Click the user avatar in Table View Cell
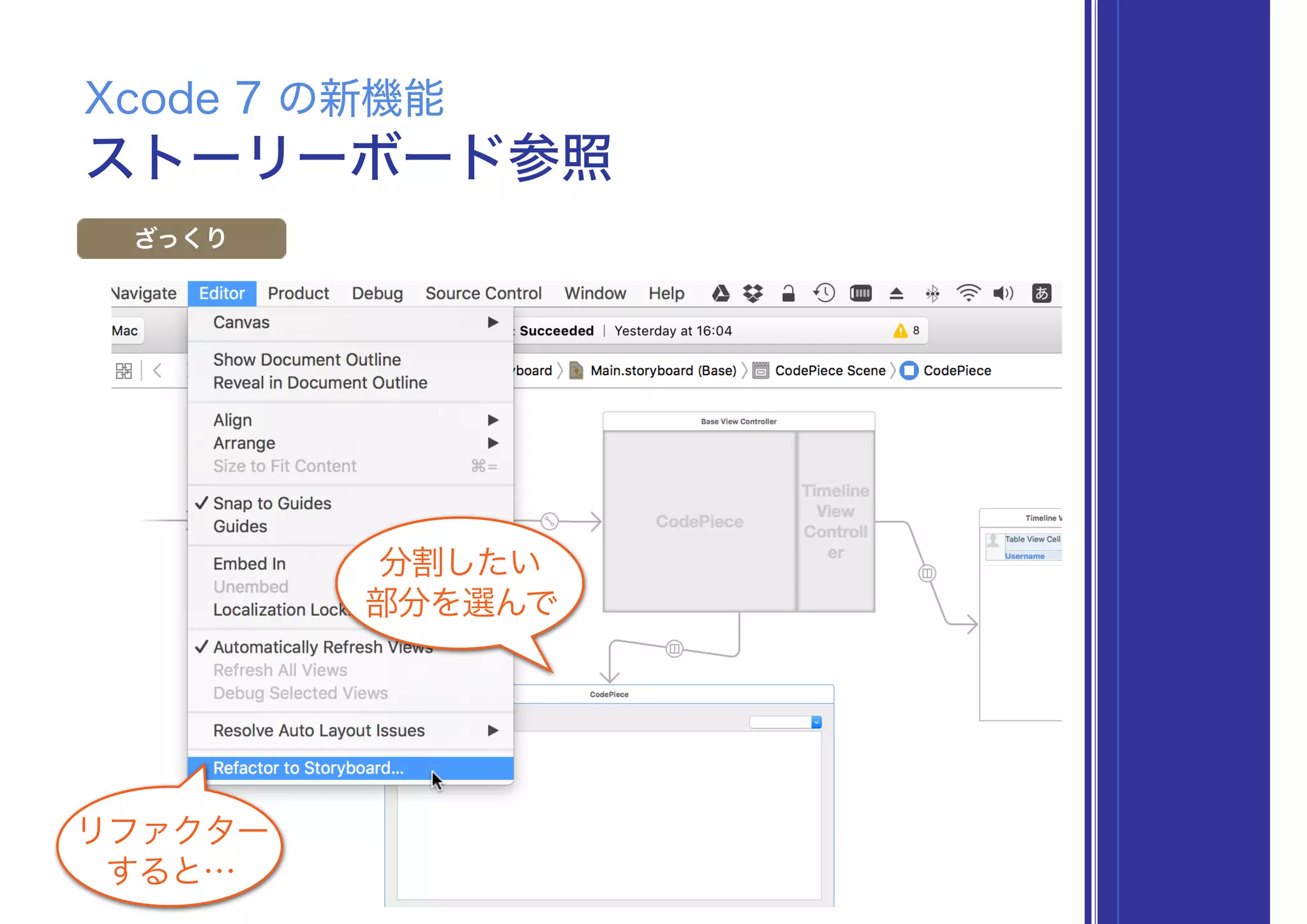Image resolution: width=1307 pixels, height=924 pixels. (993, 541)
